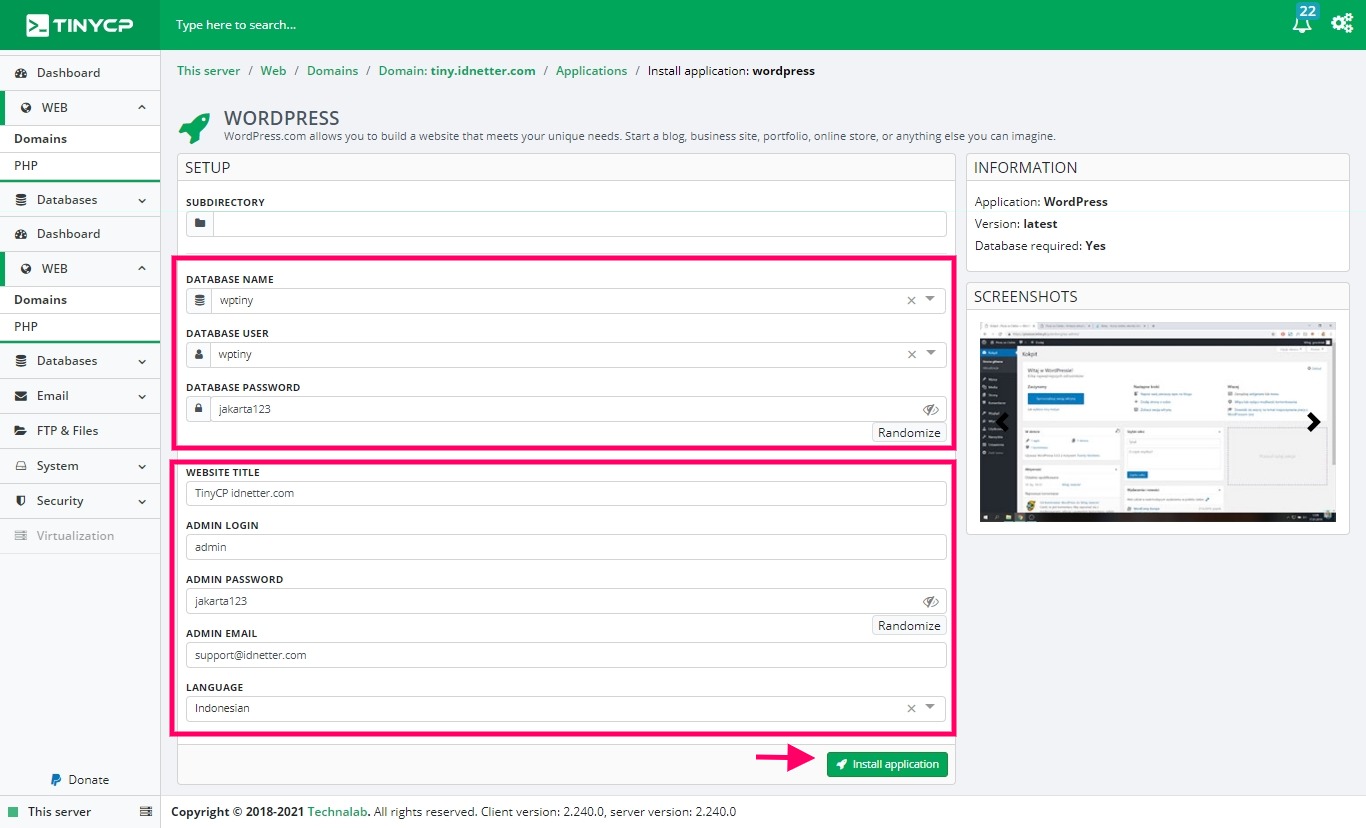Open the Language selection dropdown

(x=932, y=708)
